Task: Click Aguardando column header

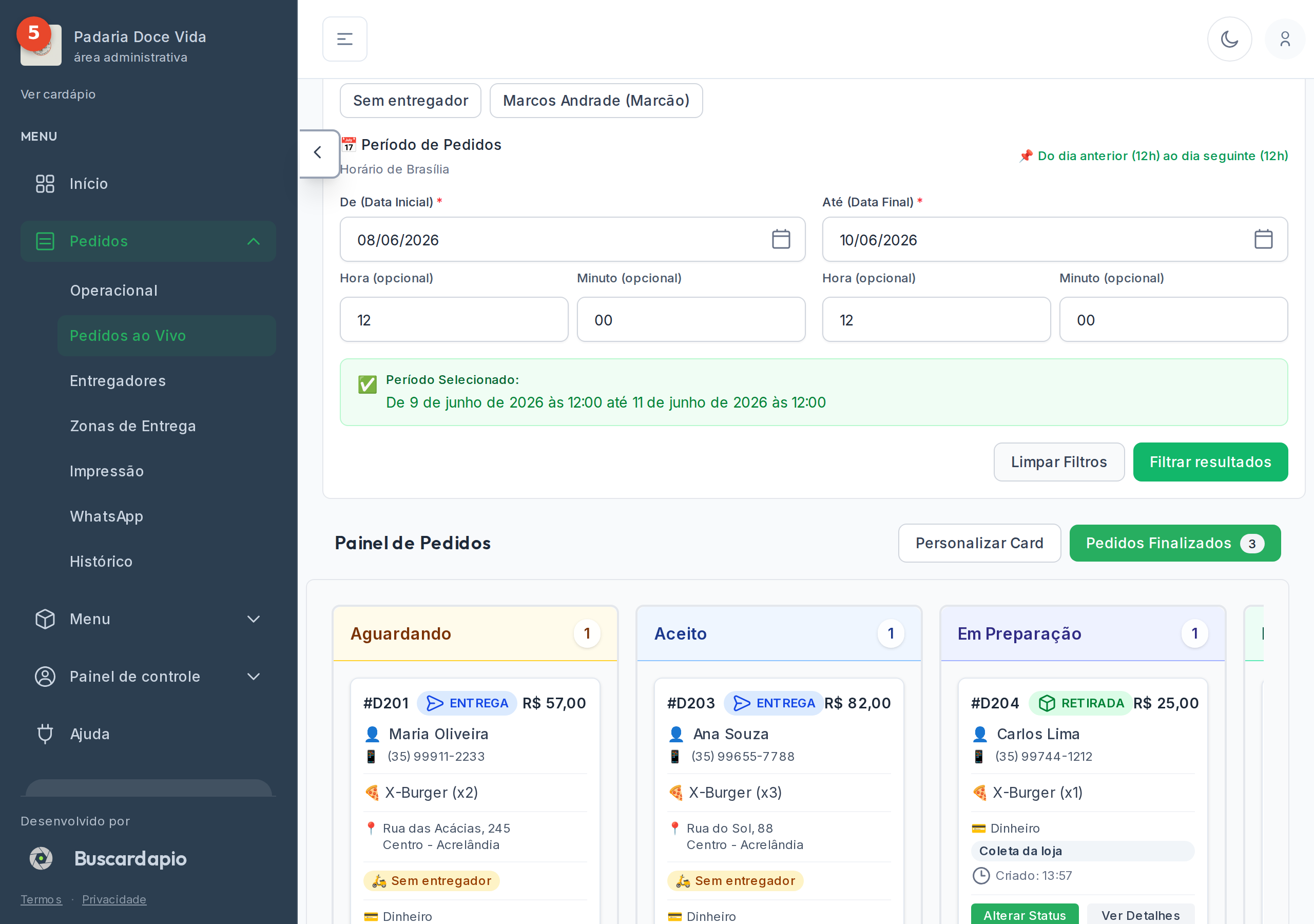Action: tap(475, 633)
